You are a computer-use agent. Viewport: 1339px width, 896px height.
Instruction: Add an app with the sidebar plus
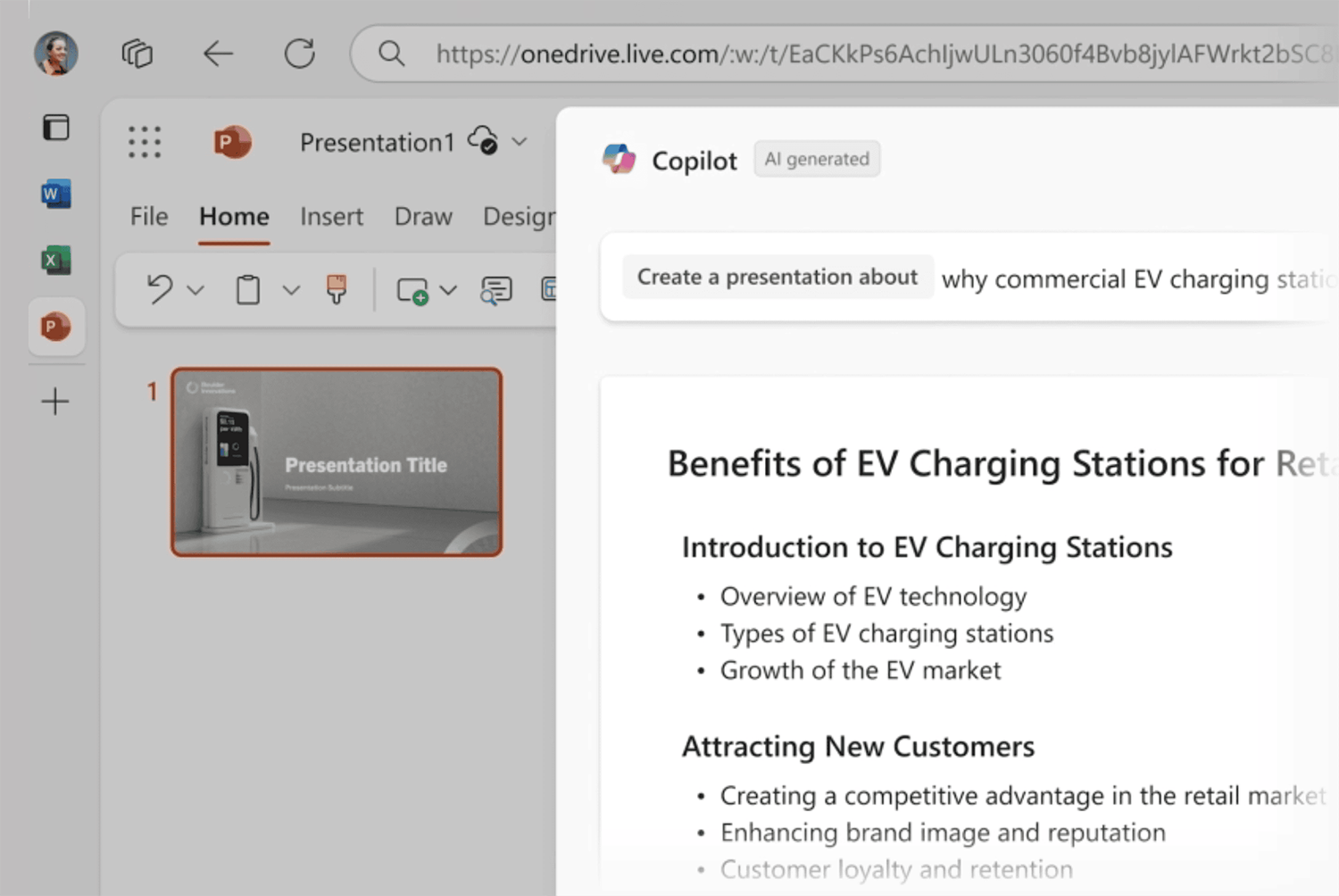tap(55, 402)
